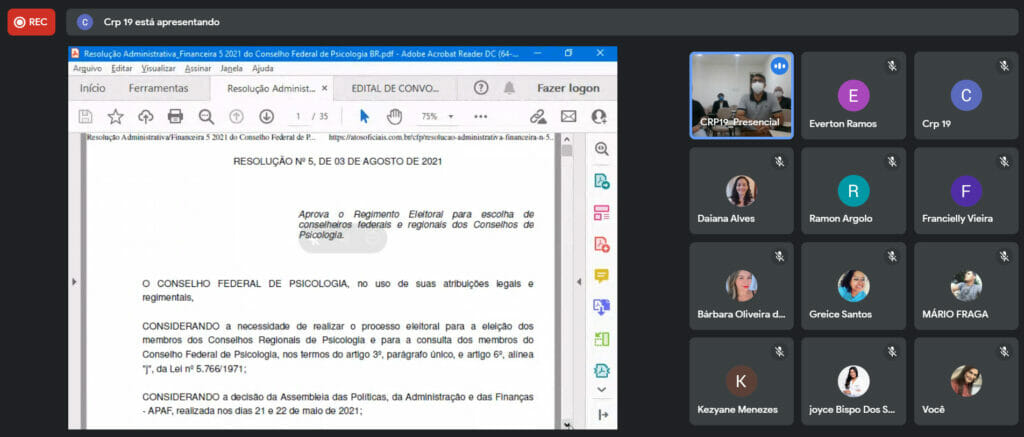
Task: Go to next page down arrow
Action: 266,116
